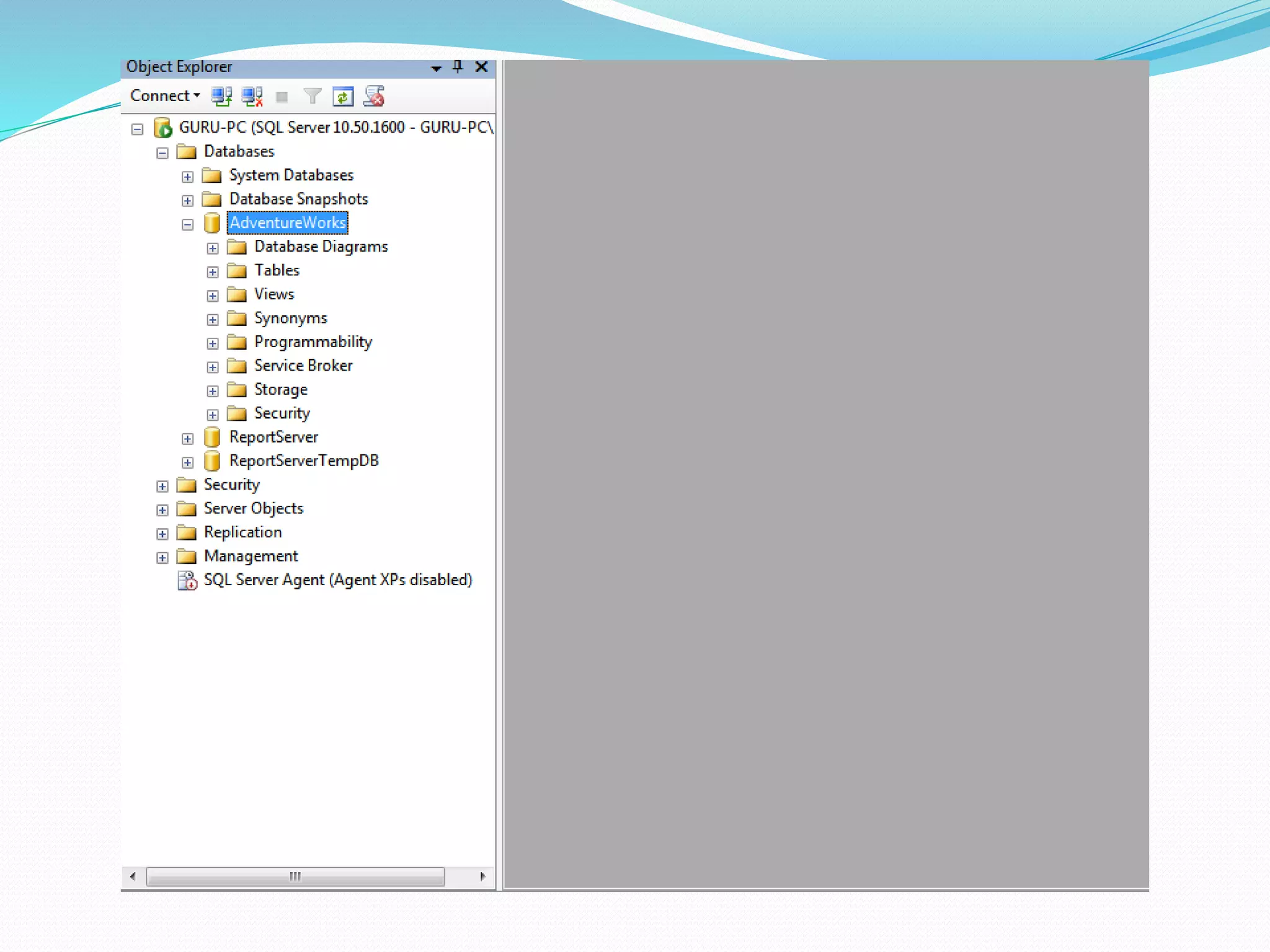Click the Filter funnel icon

coord(312,97)
